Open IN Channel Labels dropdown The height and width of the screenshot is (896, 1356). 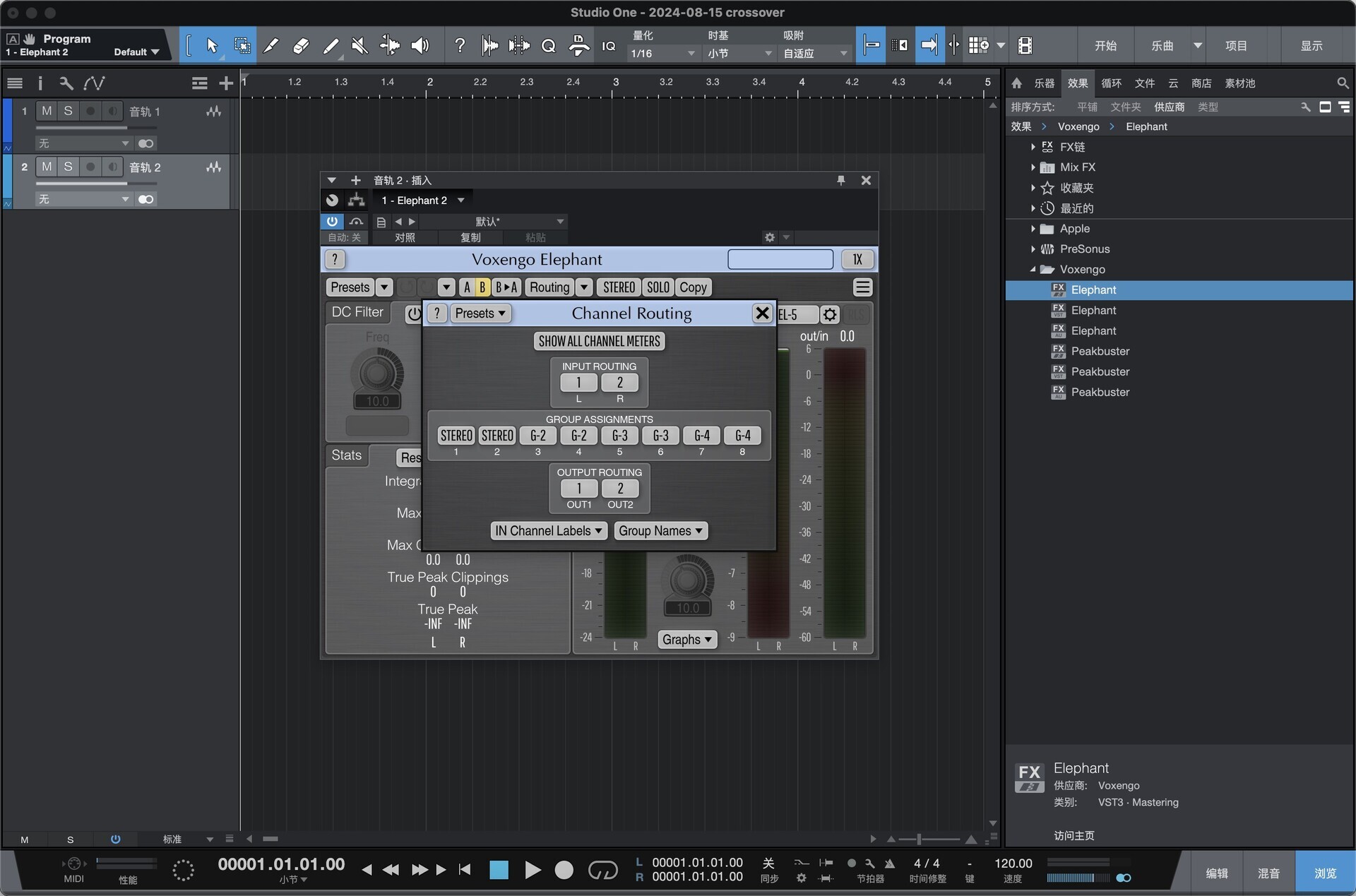549,531
